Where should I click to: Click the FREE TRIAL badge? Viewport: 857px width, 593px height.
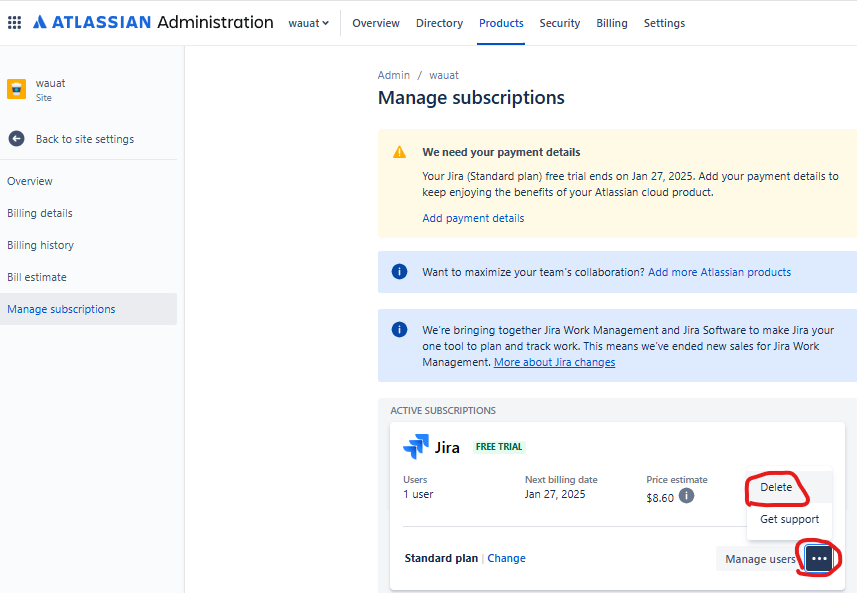click(x=499, y=447)
